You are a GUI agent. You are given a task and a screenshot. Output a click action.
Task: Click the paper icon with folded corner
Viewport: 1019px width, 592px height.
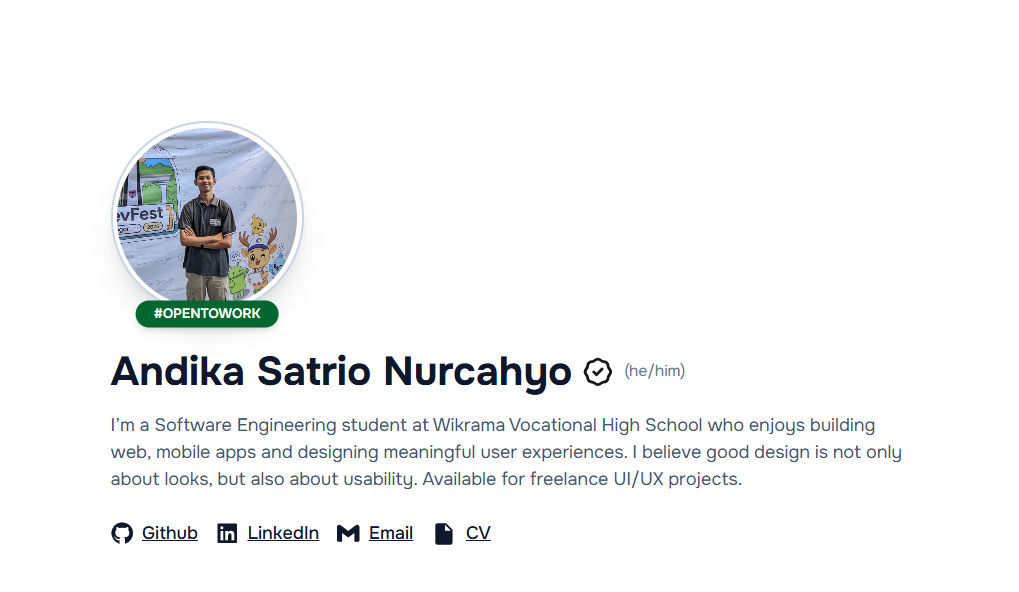point(443,532)
